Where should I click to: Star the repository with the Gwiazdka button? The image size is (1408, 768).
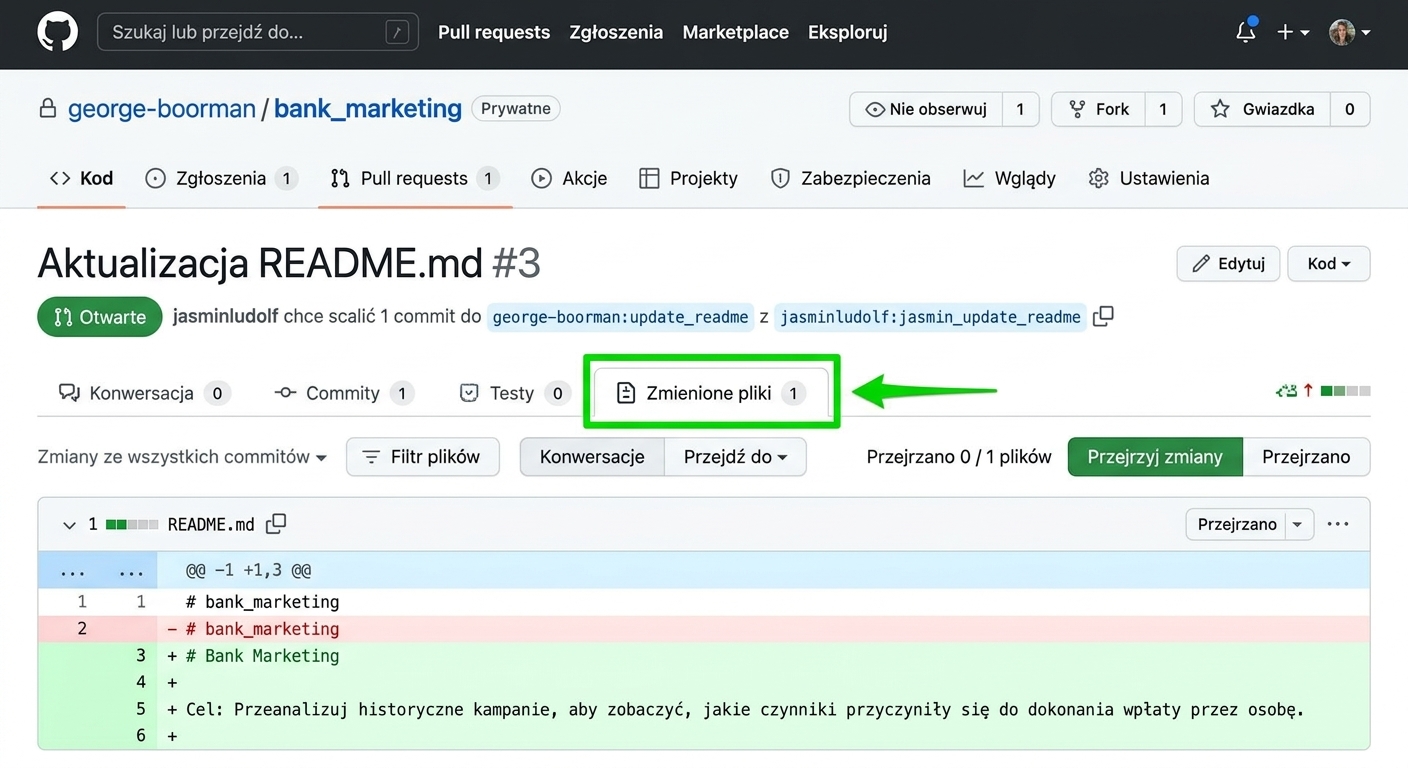(1262, 109)
